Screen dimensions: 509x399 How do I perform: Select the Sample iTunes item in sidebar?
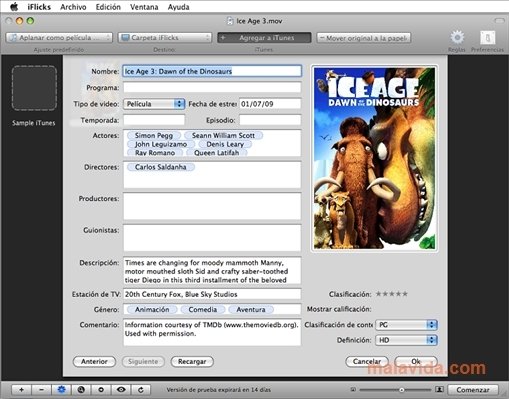[x=34, y=97]
